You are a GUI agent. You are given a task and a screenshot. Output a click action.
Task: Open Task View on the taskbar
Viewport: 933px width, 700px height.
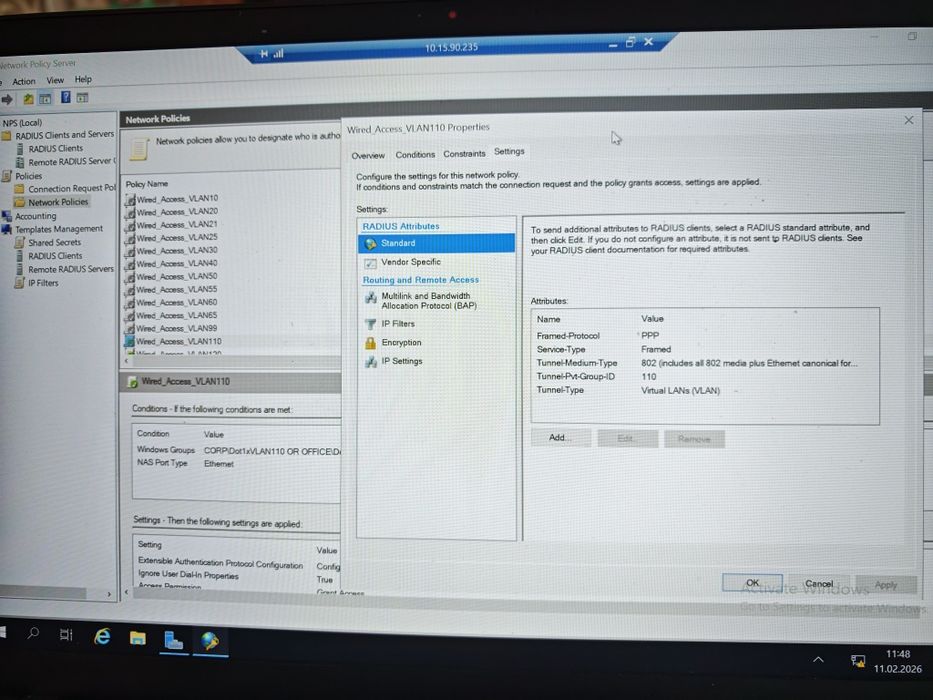point(66,635)
